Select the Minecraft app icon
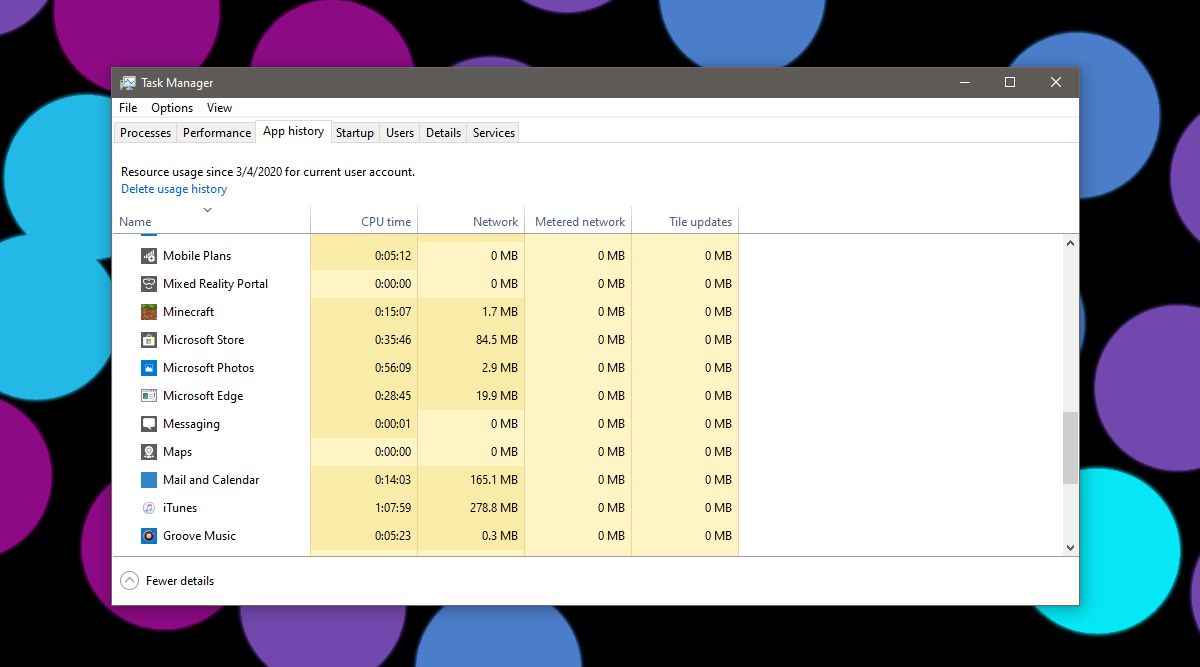1200x667 pixels. tap(148, 311)
